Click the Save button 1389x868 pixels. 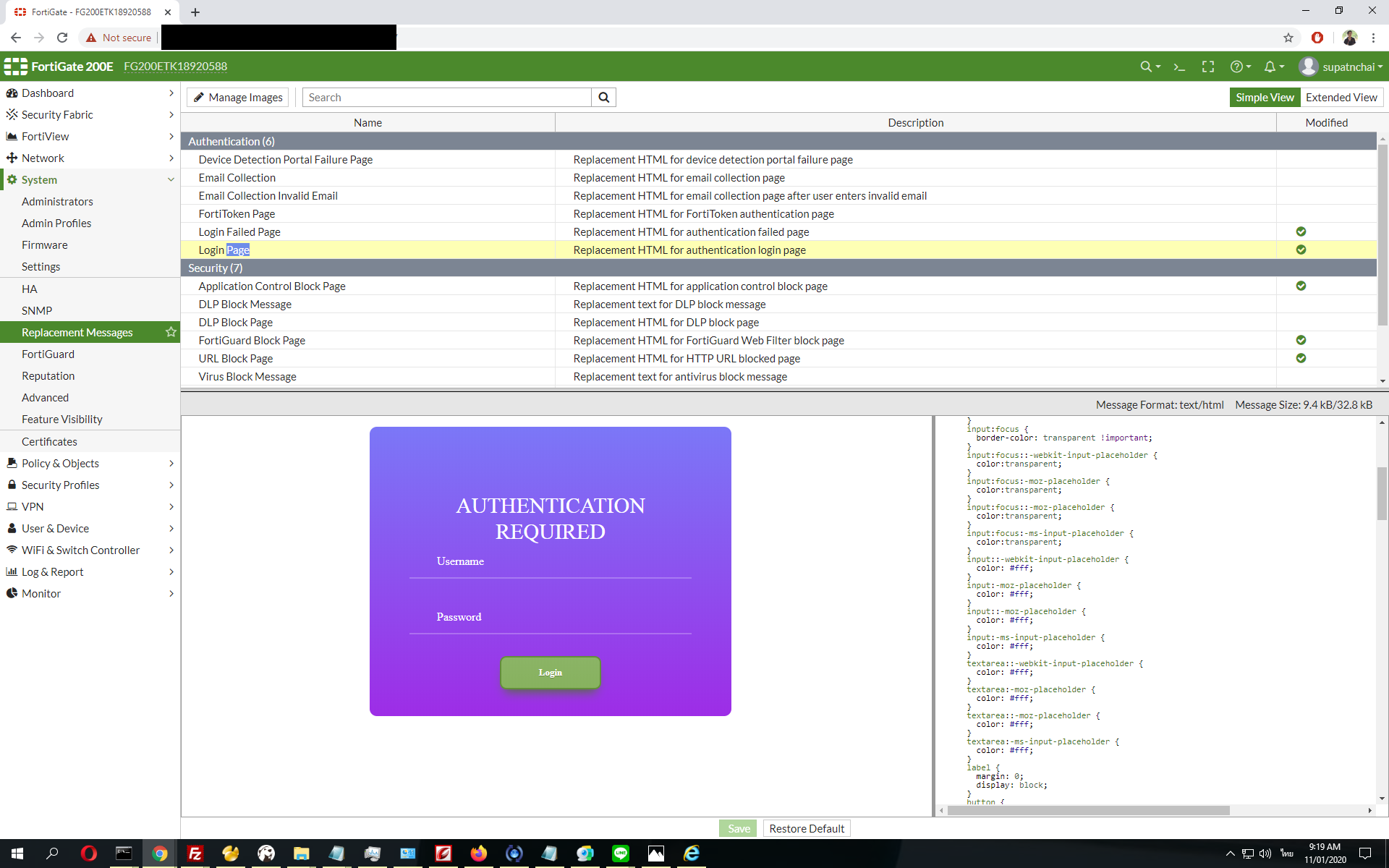click(738, 829)
